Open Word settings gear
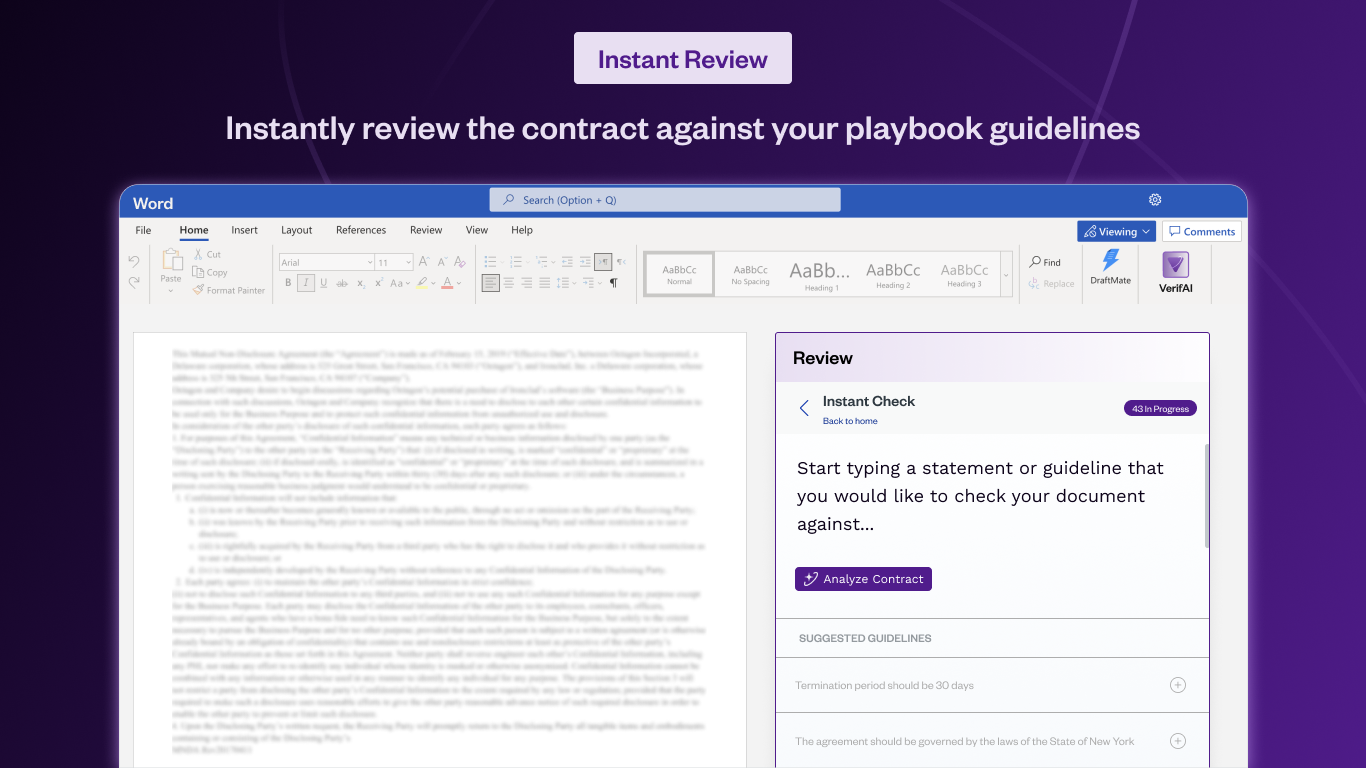Screen dimensions: 1366x768 [x=1155, y=200]
